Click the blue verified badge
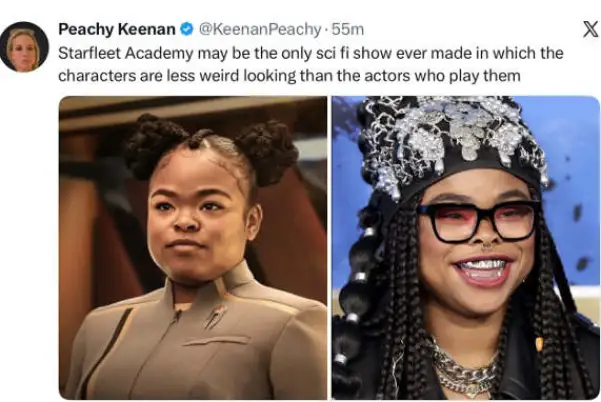 [187, 29]
